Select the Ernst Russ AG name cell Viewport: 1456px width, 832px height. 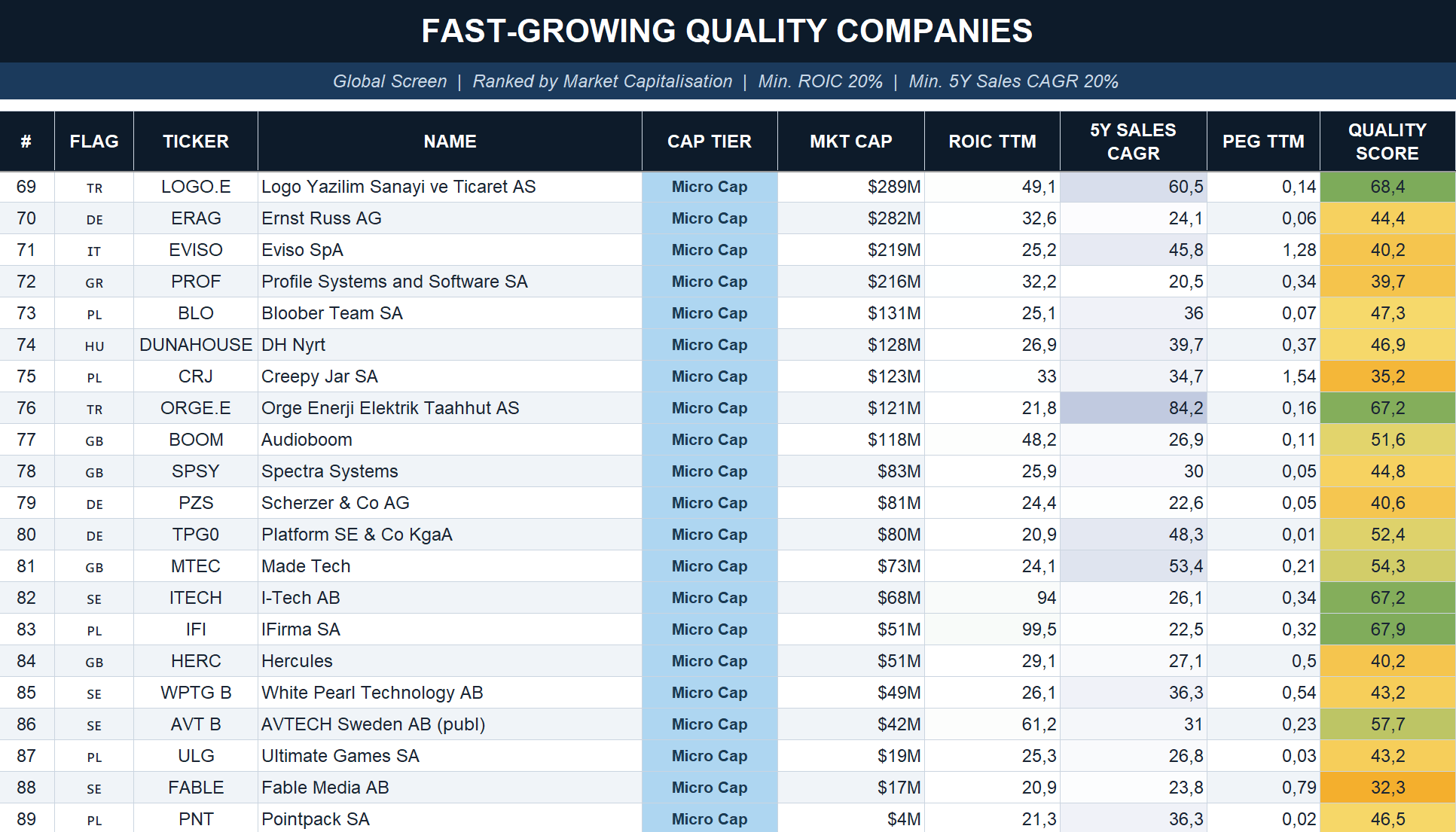coord(322,218)
